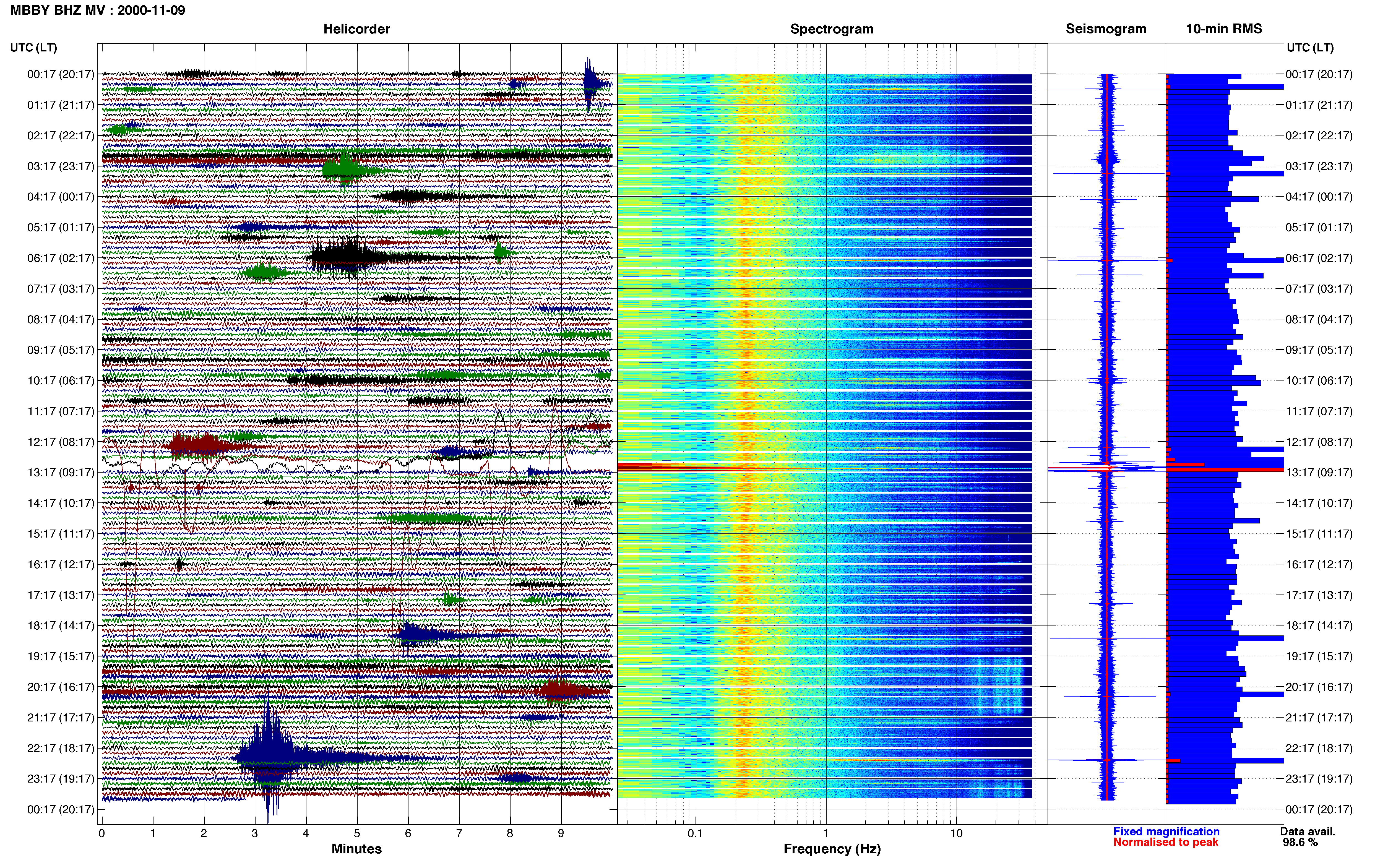Click the 'Data avail.' label

click(x=1308, y=831)
